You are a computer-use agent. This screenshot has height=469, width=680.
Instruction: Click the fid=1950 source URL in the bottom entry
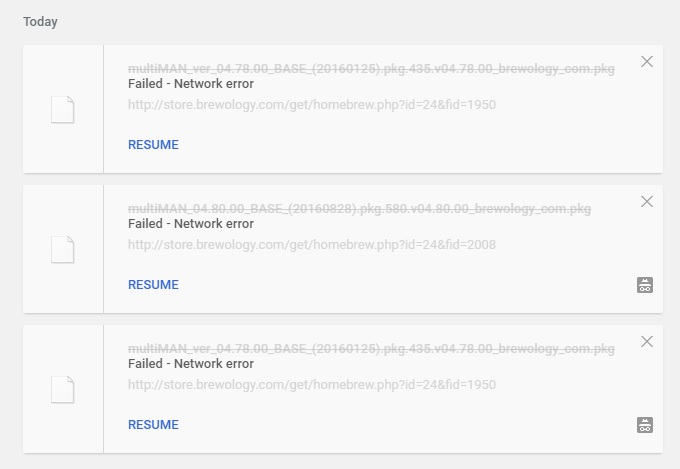click(312, 384)
